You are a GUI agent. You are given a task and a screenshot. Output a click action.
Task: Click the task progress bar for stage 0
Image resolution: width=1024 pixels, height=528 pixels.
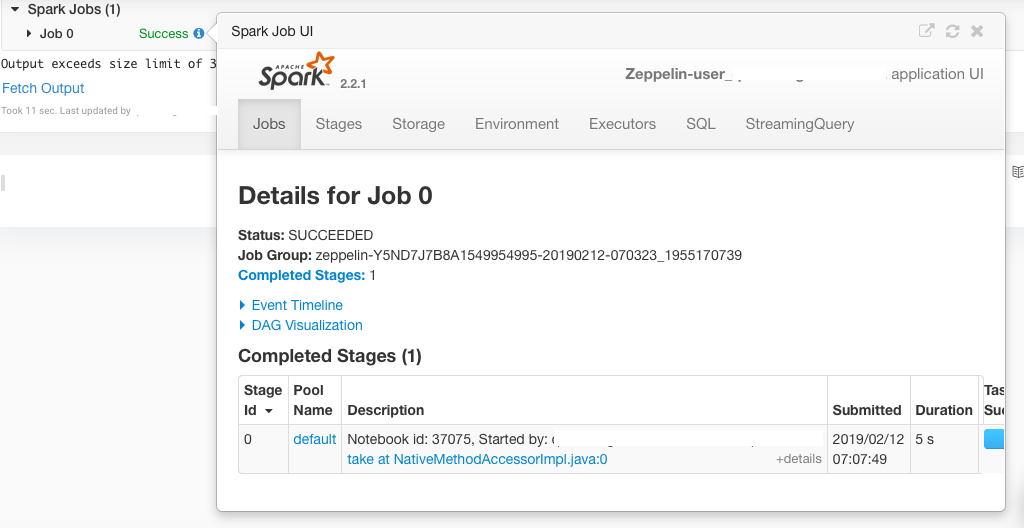(x=993, y=439)
